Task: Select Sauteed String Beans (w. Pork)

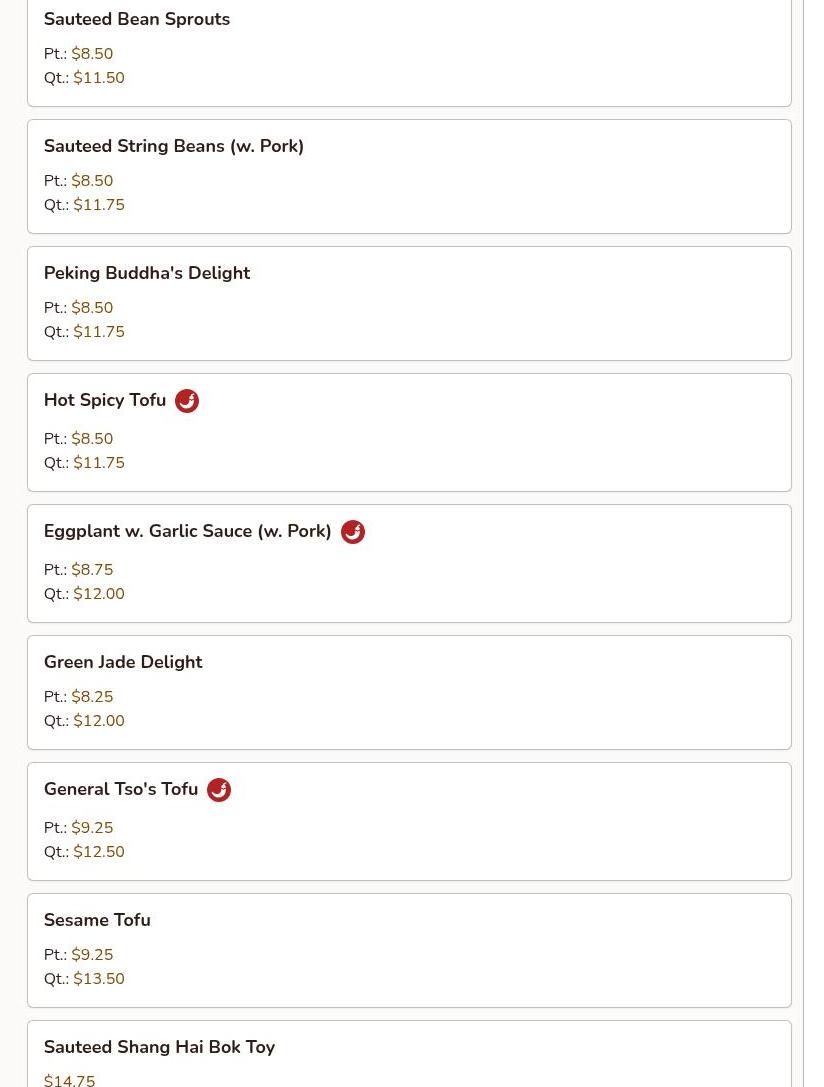Action: coord(173,146)
